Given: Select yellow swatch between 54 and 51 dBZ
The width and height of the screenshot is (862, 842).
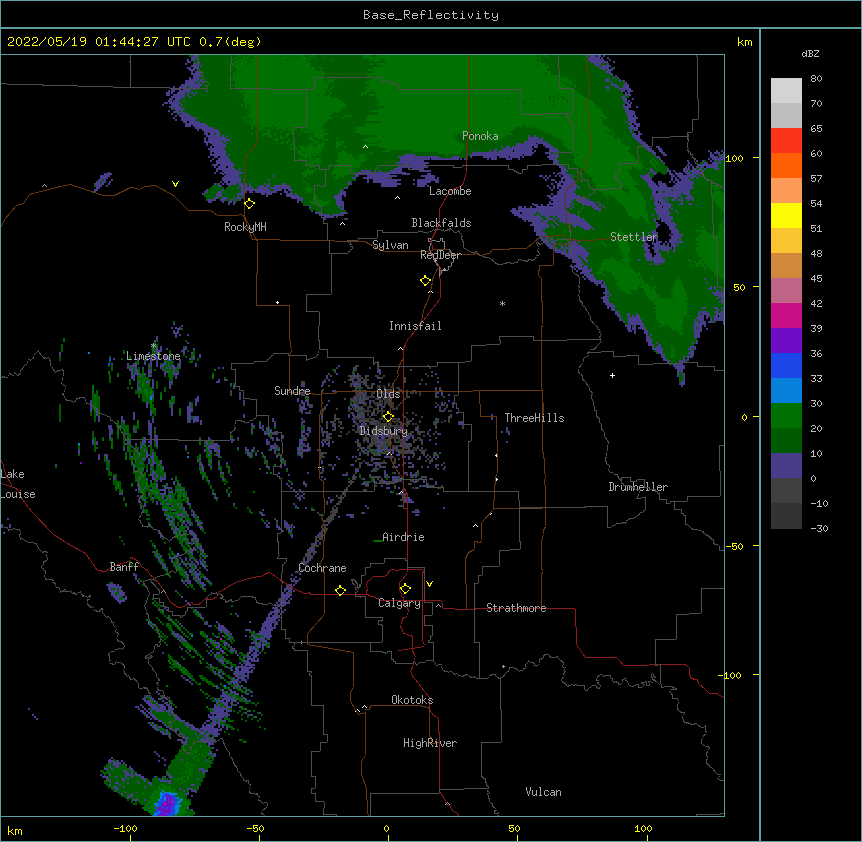Looking at the screenshot, I should point(786,215).
